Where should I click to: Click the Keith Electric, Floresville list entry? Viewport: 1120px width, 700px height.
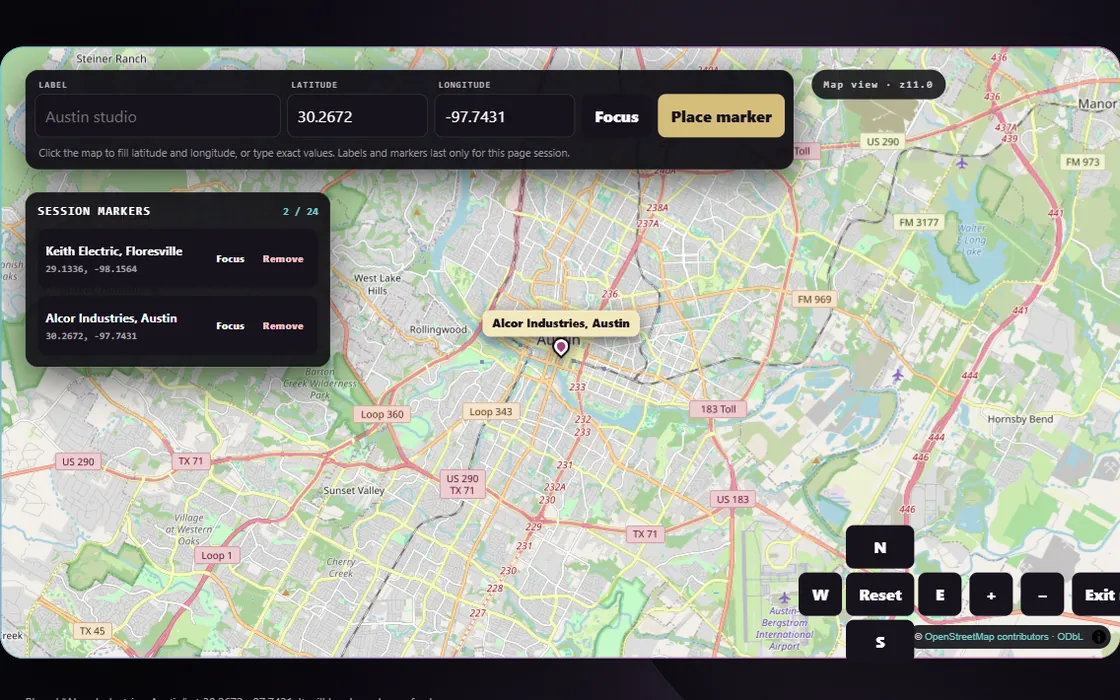point(177,259)
